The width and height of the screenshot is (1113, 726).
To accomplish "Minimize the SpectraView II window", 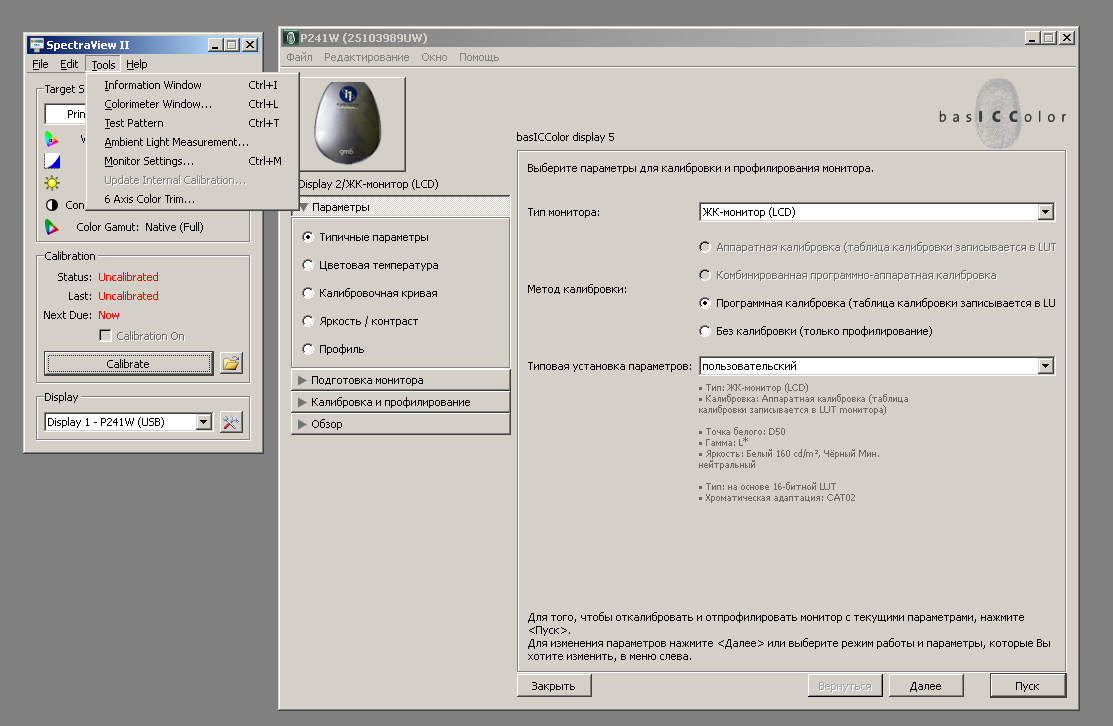I will [216, 45].
